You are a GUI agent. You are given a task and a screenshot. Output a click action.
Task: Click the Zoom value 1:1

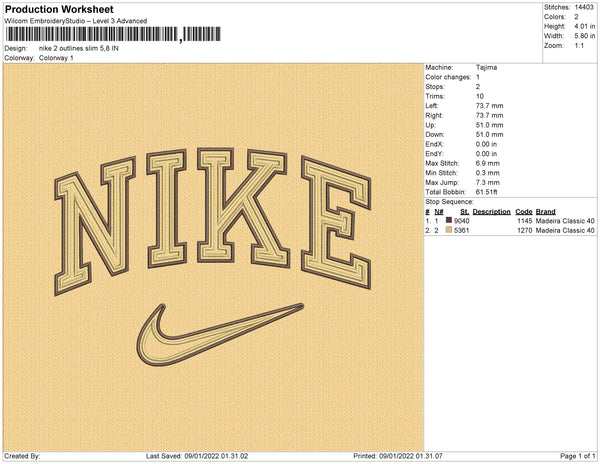(x=579, y=46)
